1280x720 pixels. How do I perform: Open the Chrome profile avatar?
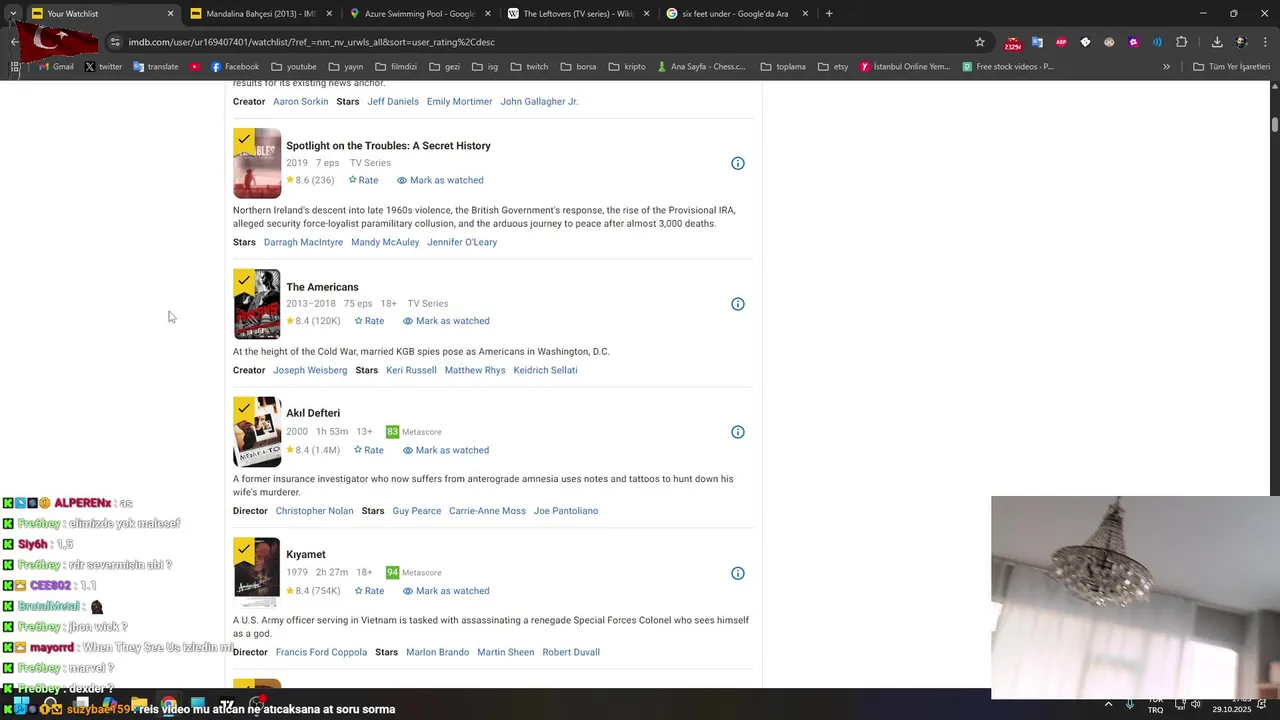pos(1242,42)
